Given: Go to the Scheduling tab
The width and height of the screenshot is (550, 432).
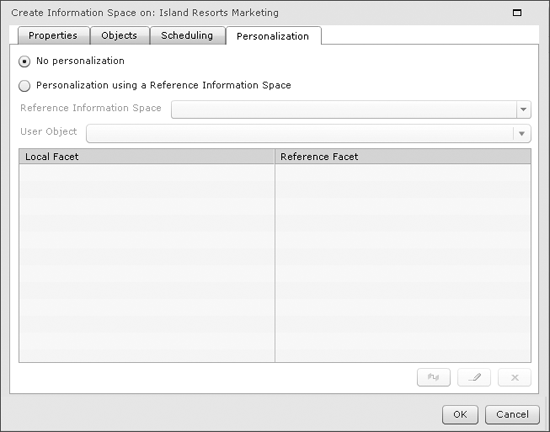Looking at the screenshot, I should pos(187,35).
